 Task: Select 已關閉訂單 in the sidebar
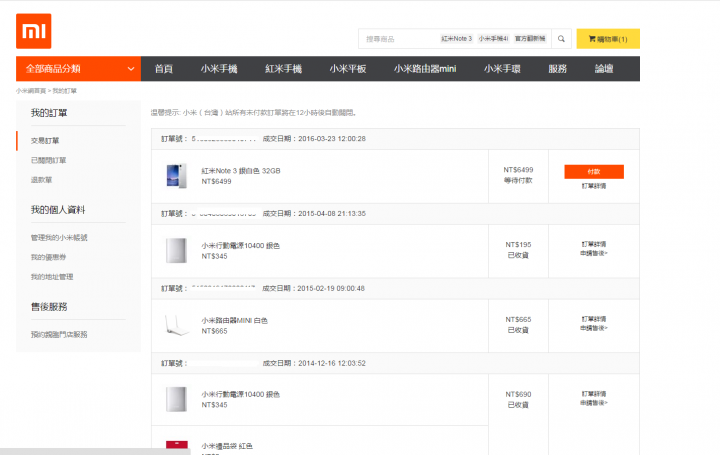click(x=48, y=160)
